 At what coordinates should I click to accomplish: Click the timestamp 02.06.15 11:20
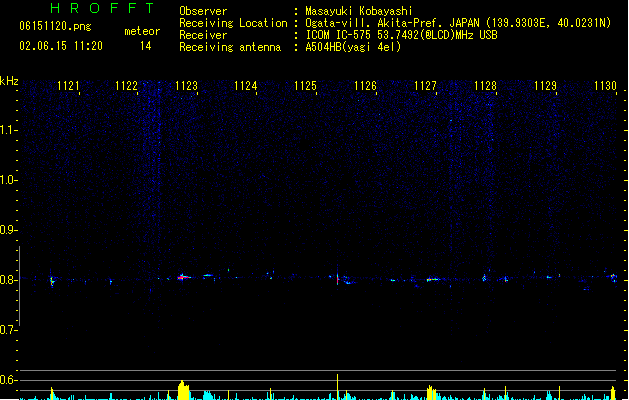[x=61, y=46]
